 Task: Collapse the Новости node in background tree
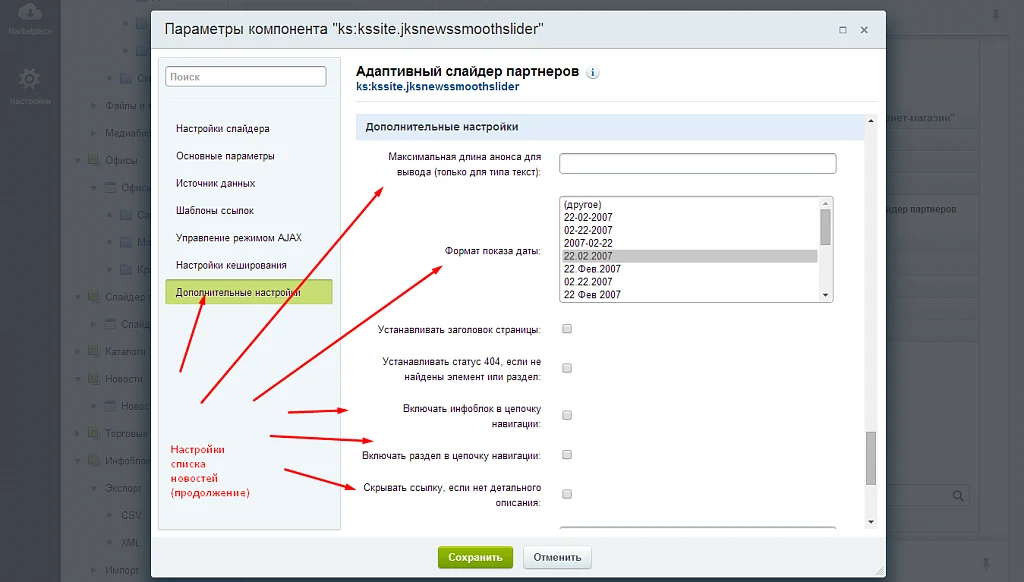pyautogui.click(x=78, y=379)
